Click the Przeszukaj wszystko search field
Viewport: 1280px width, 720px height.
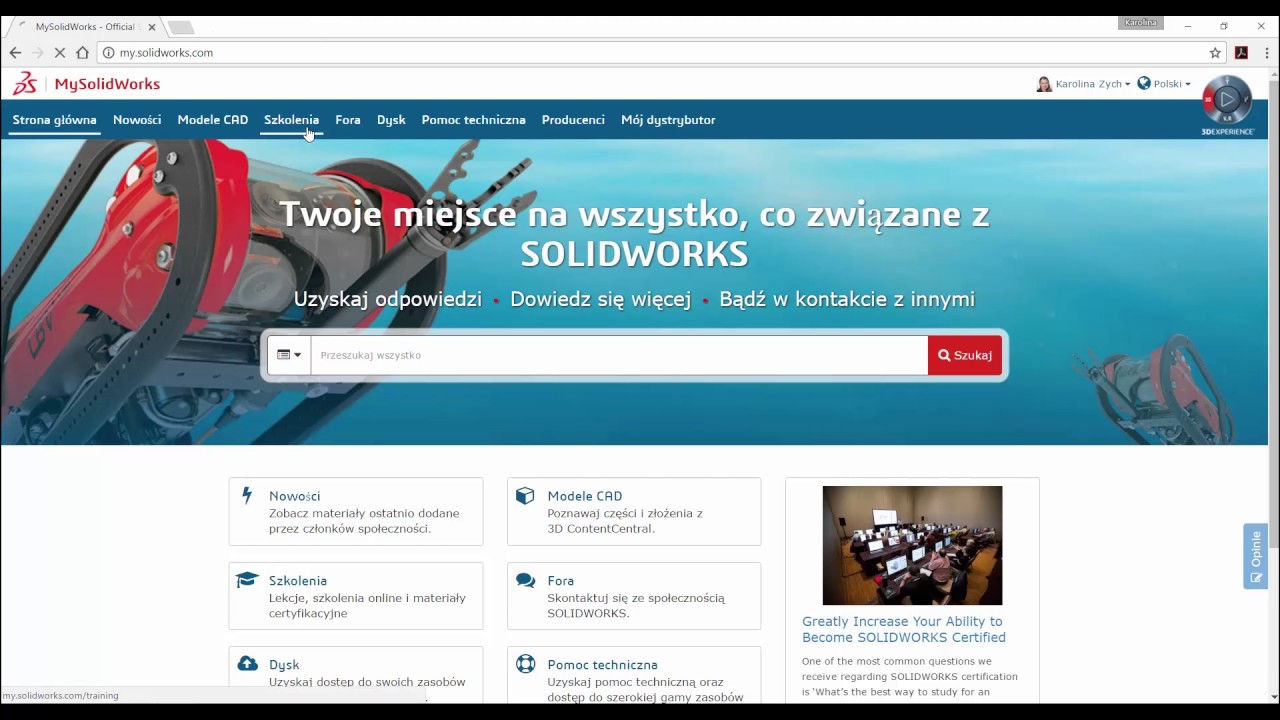(619, 355)
